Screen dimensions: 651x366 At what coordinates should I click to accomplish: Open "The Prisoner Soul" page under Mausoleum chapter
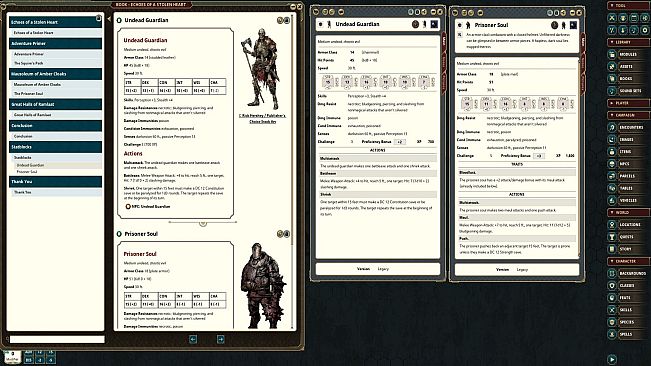(55, 94)
